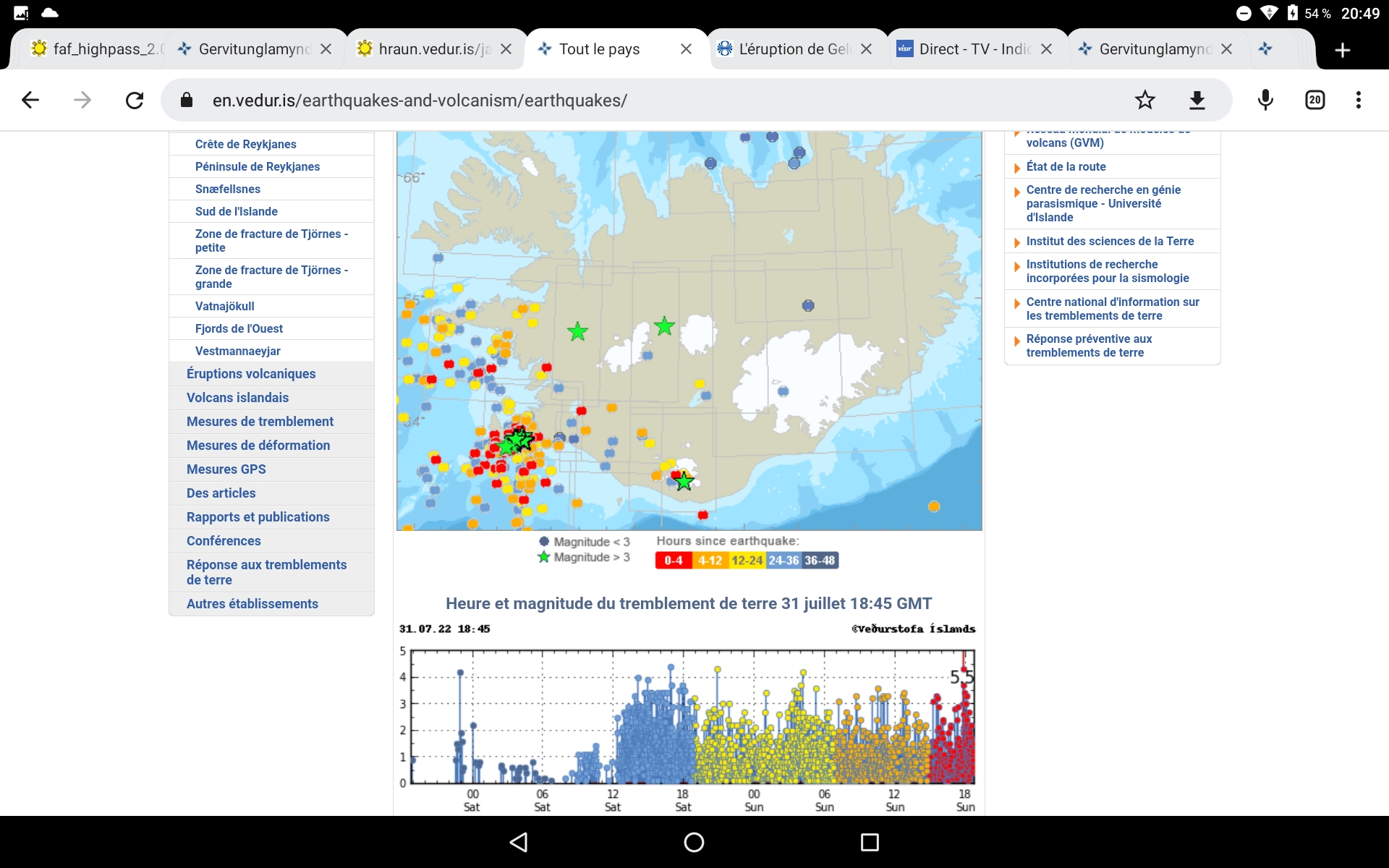Open Zone de fracture de Tjörnes - petite
Viewport: 1389px width, 868px height.
271,240
